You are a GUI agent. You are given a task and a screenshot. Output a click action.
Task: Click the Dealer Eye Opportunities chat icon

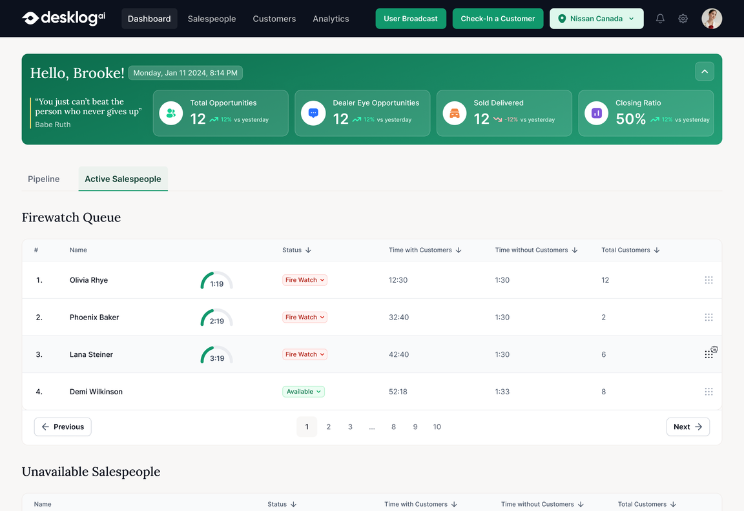[x=313, y=113]
